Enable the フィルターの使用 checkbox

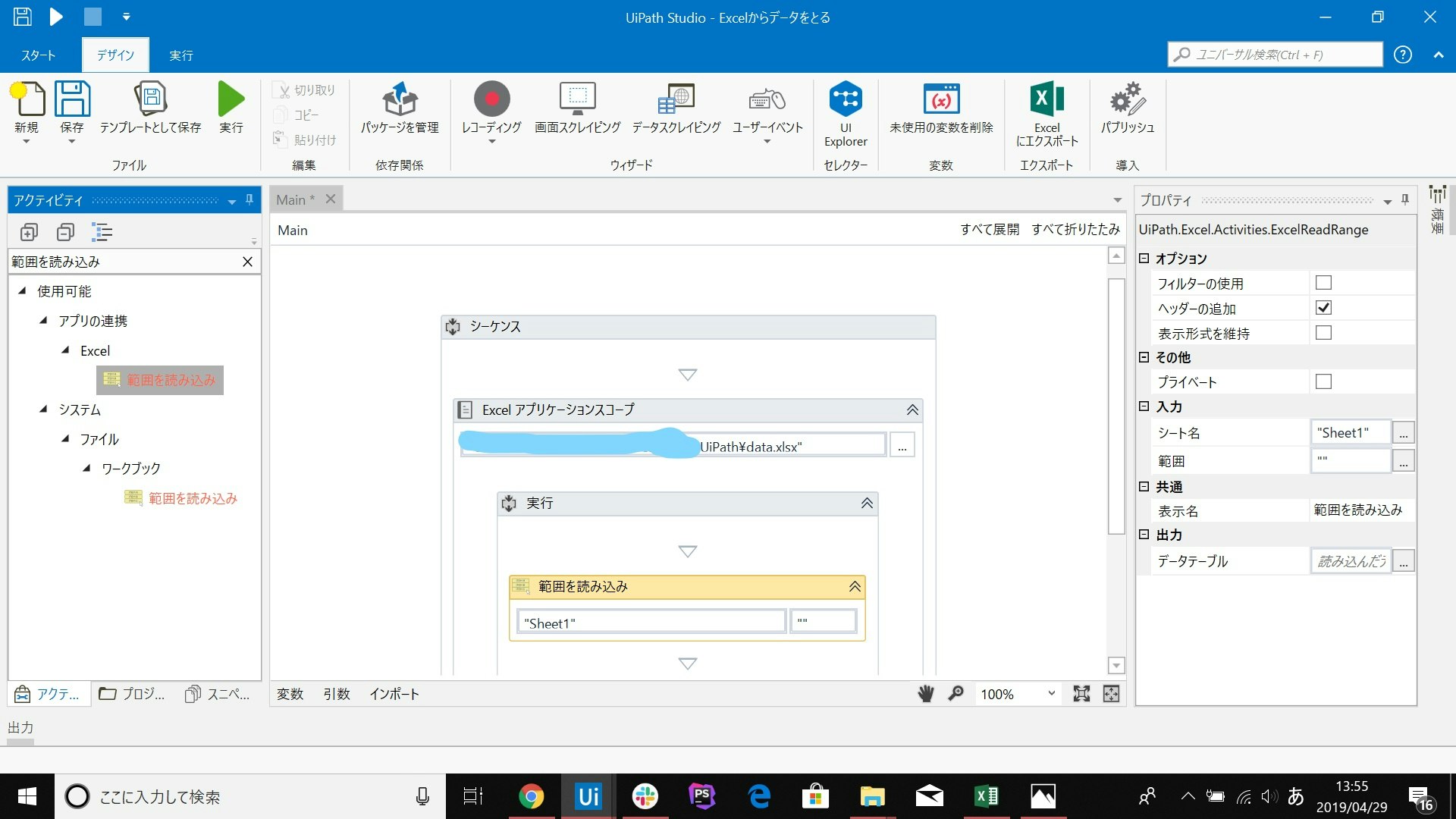(x=1323, y=283)
